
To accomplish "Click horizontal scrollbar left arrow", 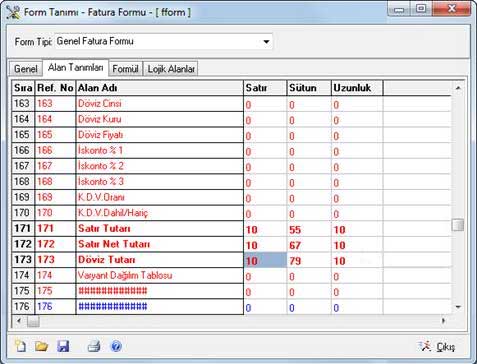I will point(19,321).
